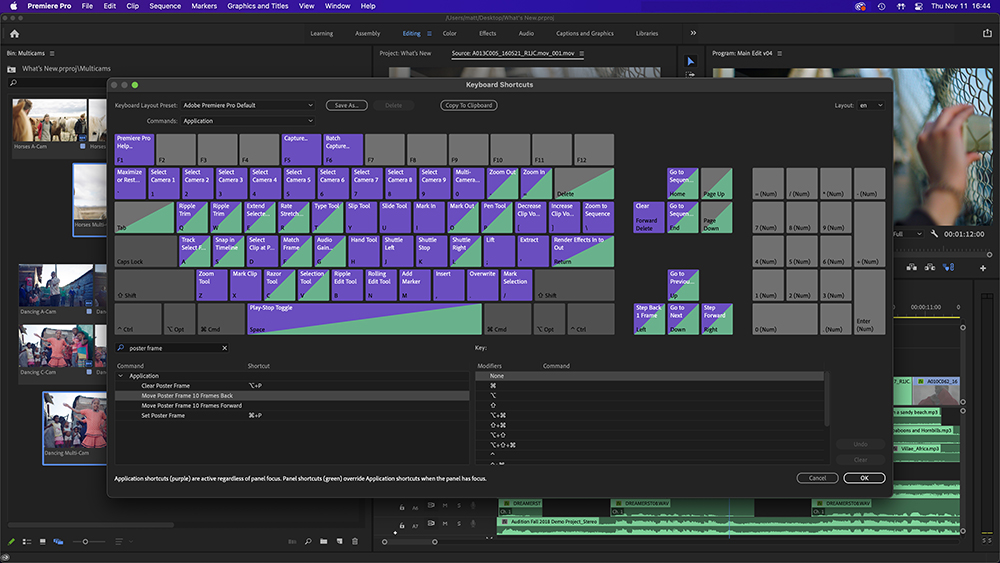The height and width of the screenshot is (563, 1000).
Task: Click the Cancel button
Action: [818, 478]
